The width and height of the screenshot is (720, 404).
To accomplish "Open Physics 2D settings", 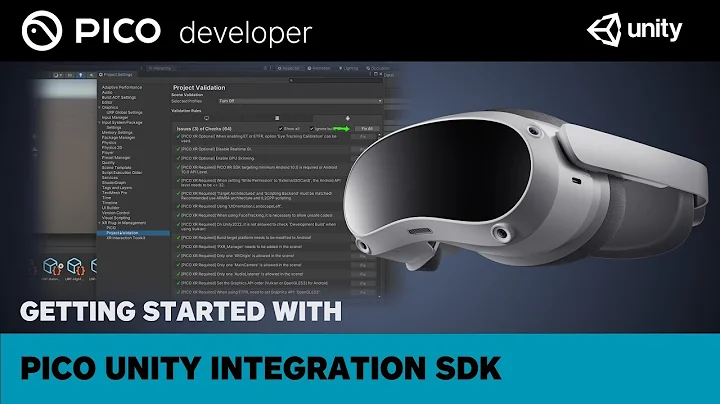I will coord(112,148).
